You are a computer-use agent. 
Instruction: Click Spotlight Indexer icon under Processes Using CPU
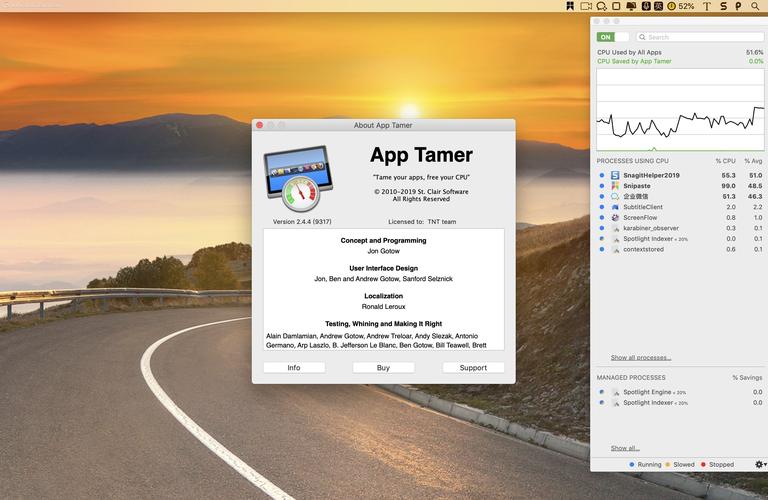616,239
